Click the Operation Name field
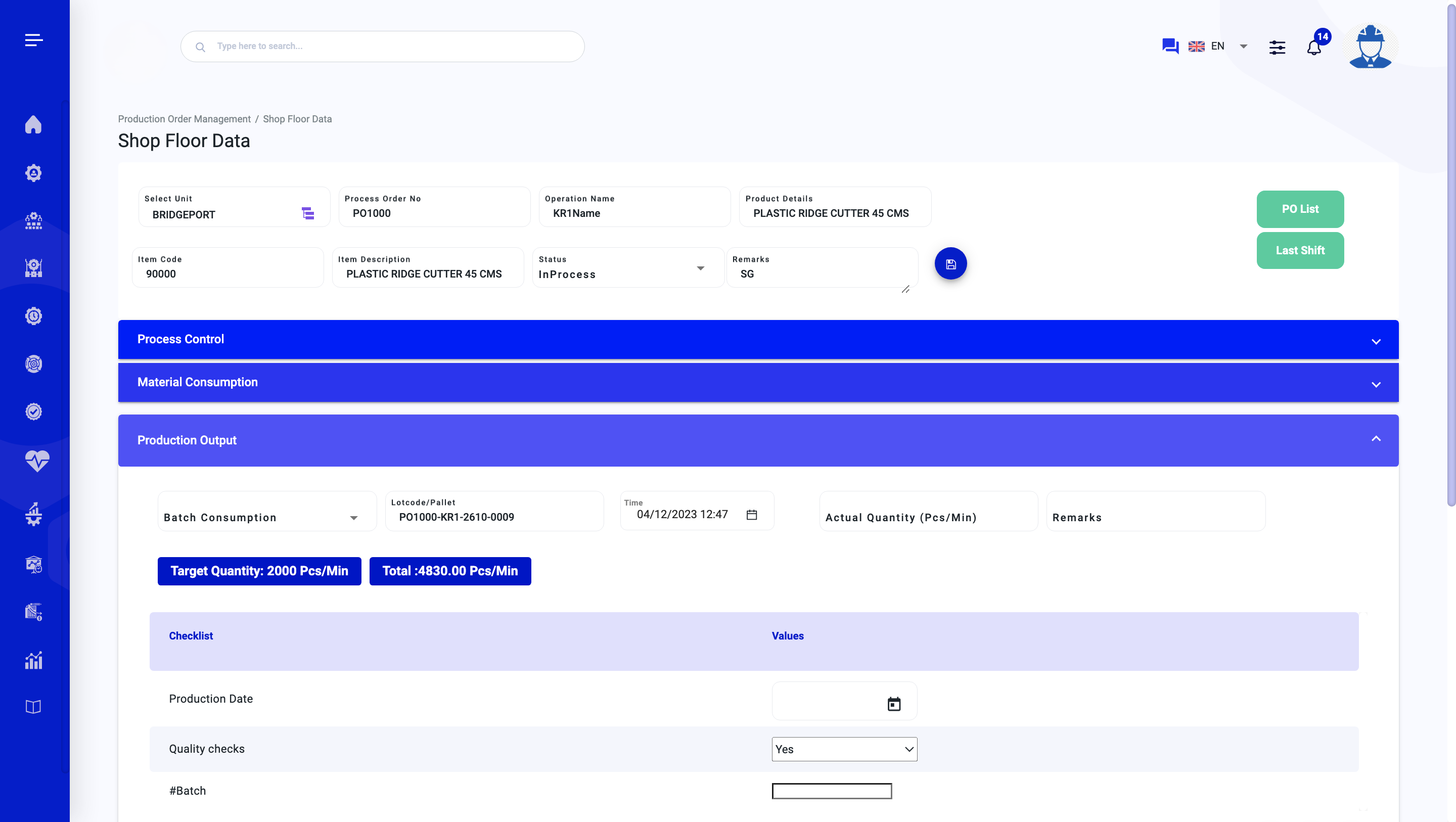The height and width of the screenshot is (822, 1456). pyautogui.click(x=634, y=207)
